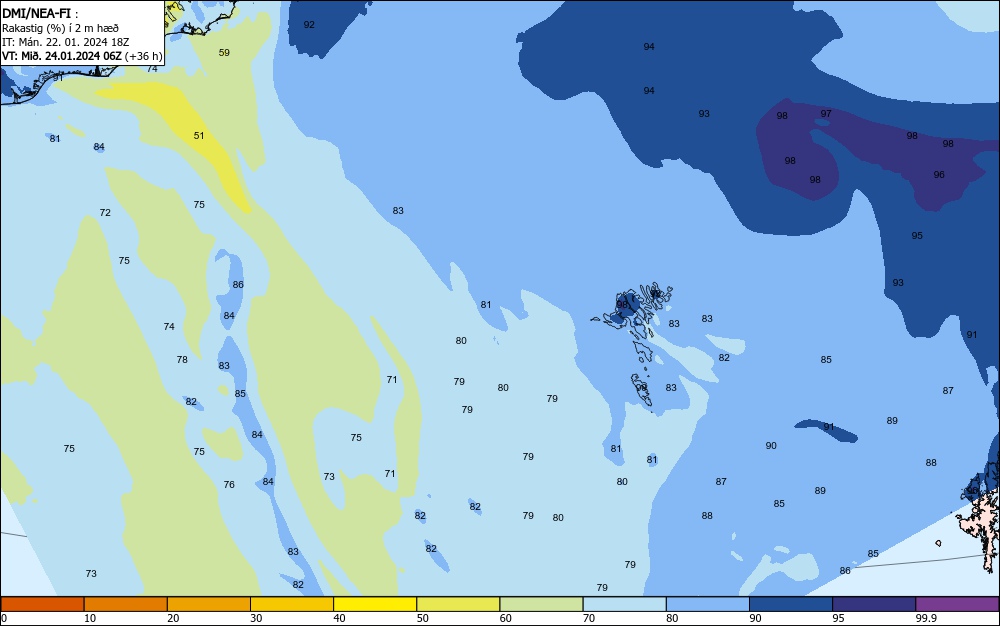Screen dimensions: 1000x626
Task: Pick the bright yellow 40–50 legend swatch
Action: tap(375, 604)
